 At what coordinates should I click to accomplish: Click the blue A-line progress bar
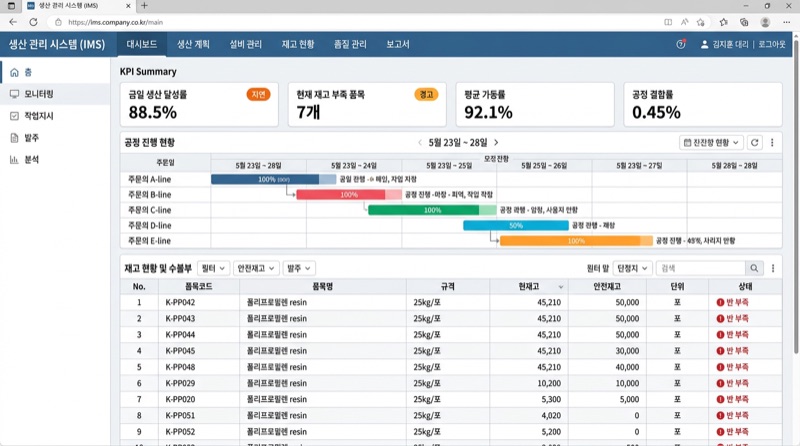coord(273,179)
